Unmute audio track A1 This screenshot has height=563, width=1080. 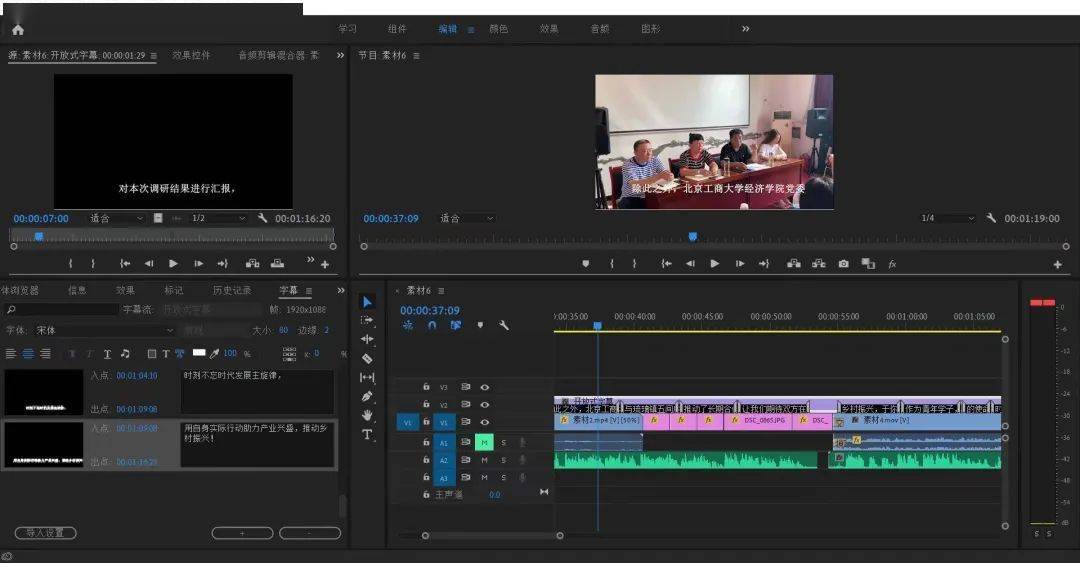coord(484,443)
